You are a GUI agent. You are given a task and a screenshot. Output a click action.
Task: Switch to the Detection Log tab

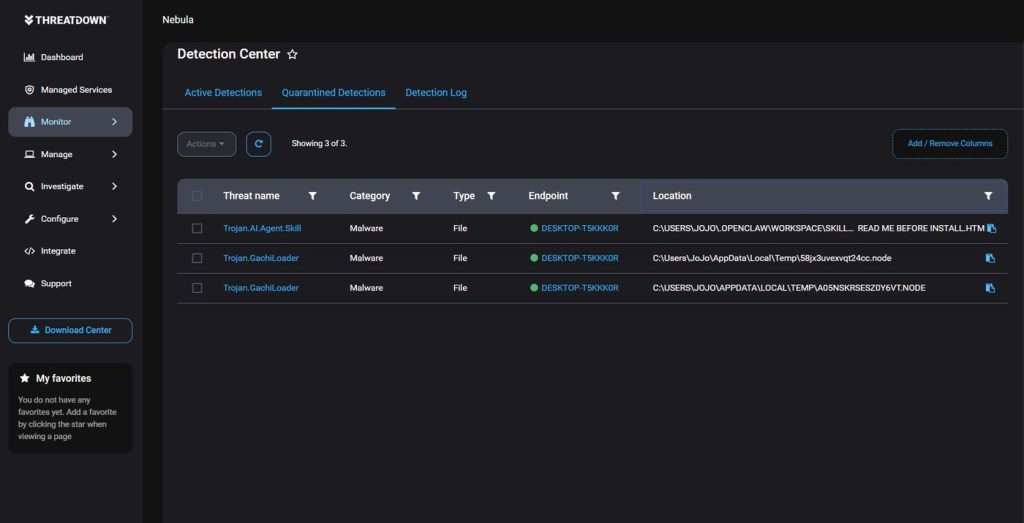pos(436,93)
